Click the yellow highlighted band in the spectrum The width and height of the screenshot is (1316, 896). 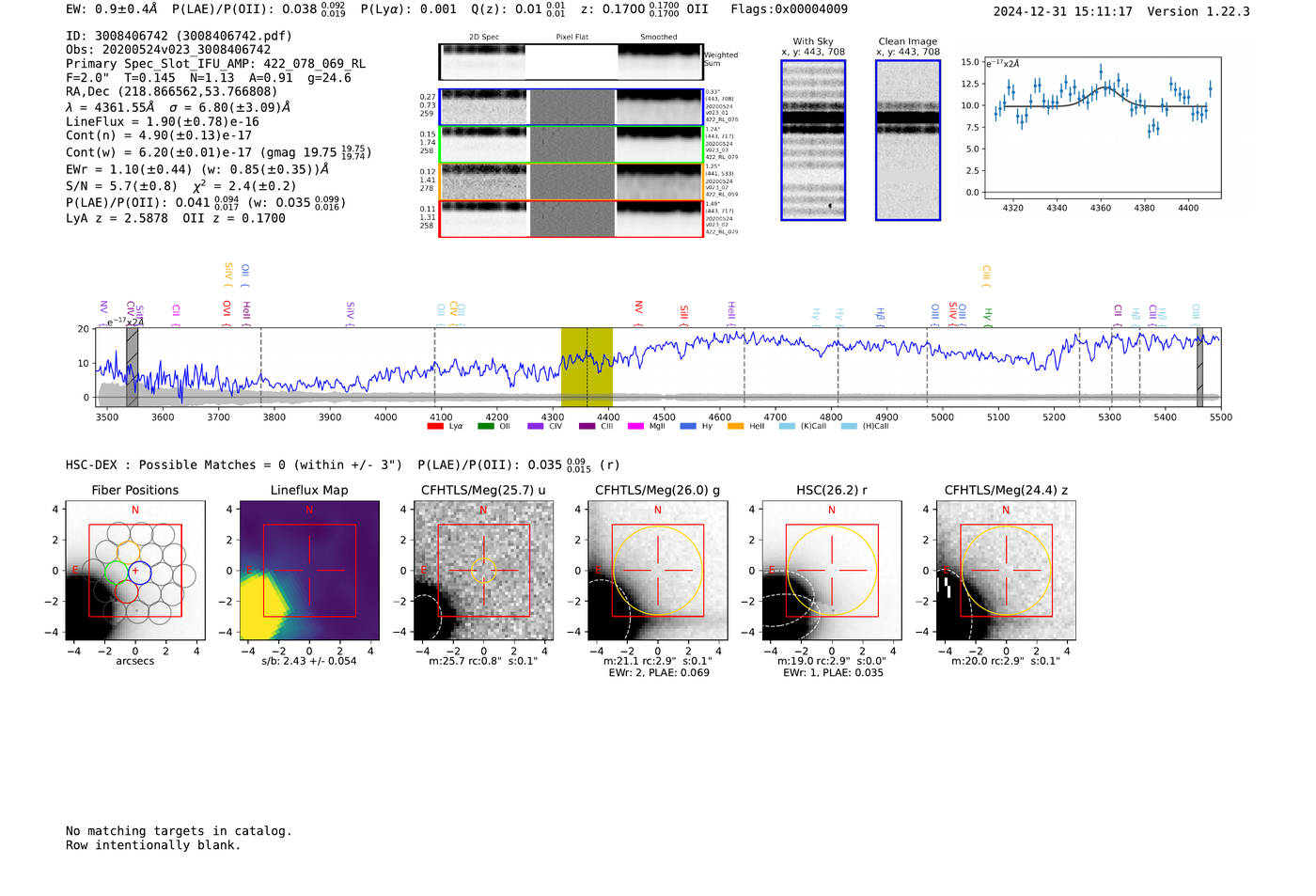[x=587, y=367]
